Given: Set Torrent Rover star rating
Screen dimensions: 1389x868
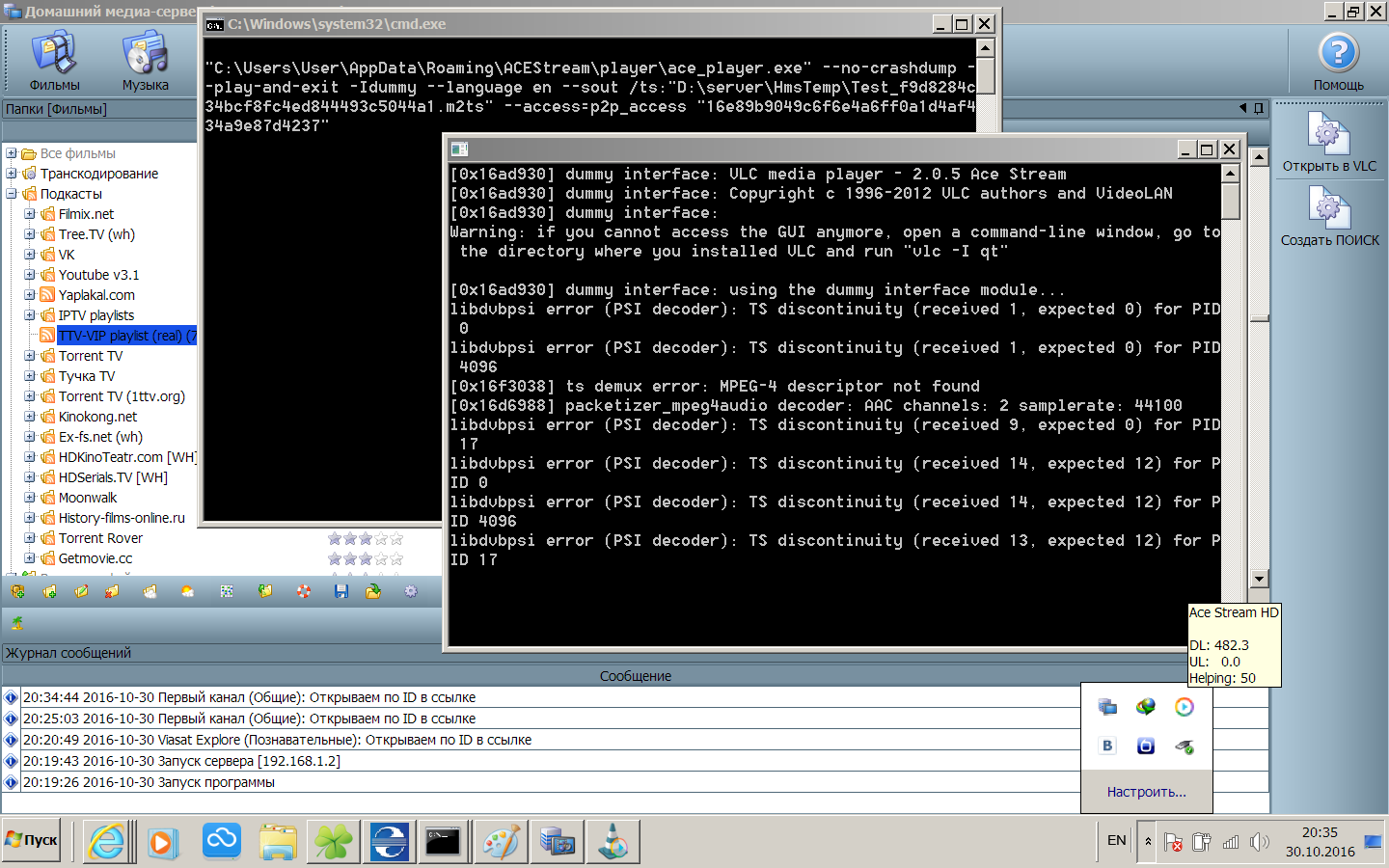Looking at the screenshot, I should (x=365, y=539).
